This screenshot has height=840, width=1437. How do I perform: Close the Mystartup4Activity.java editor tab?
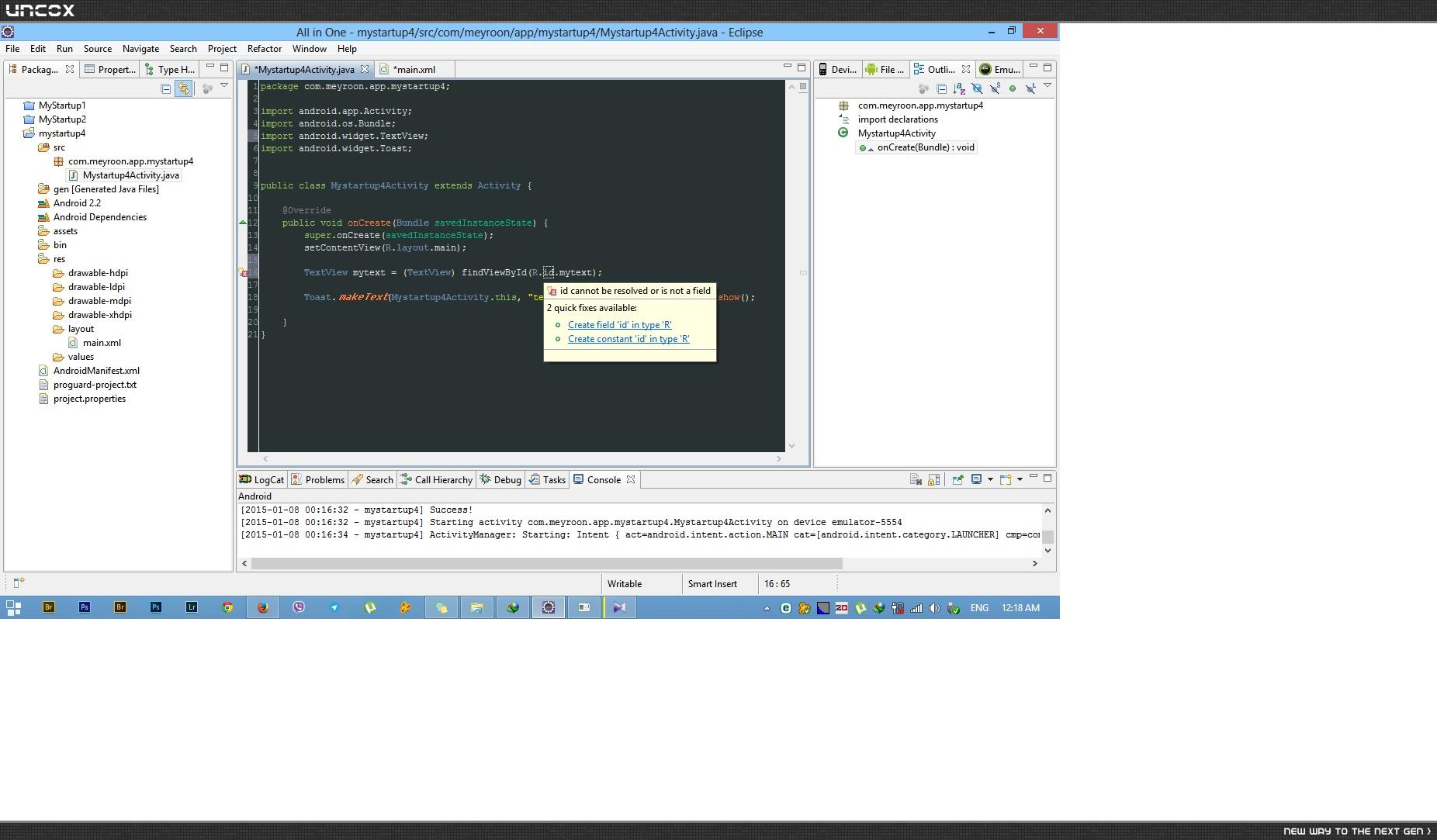365,70
